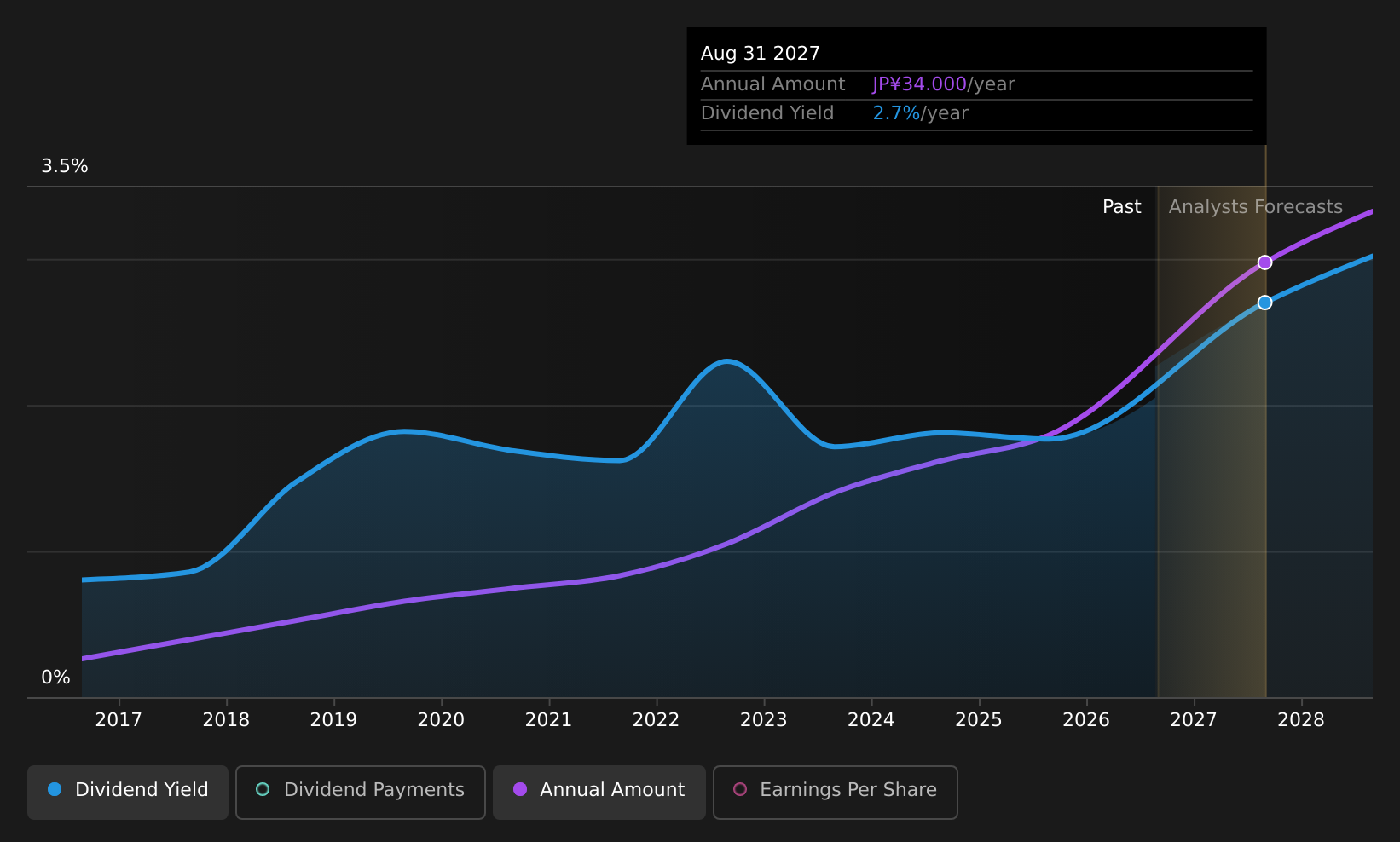Click the Aug 31 2027 tooltip date
This screenshot has width=1400, height=842.
pyautogui.click(x=760, y=54)
